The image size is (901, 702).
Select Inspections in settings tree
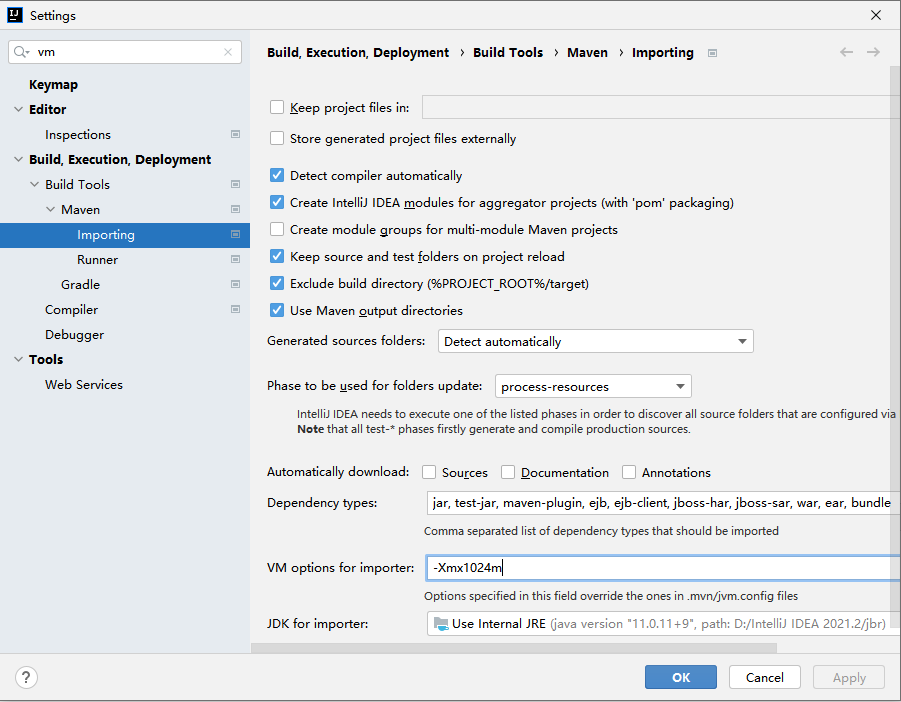(78, 134)
